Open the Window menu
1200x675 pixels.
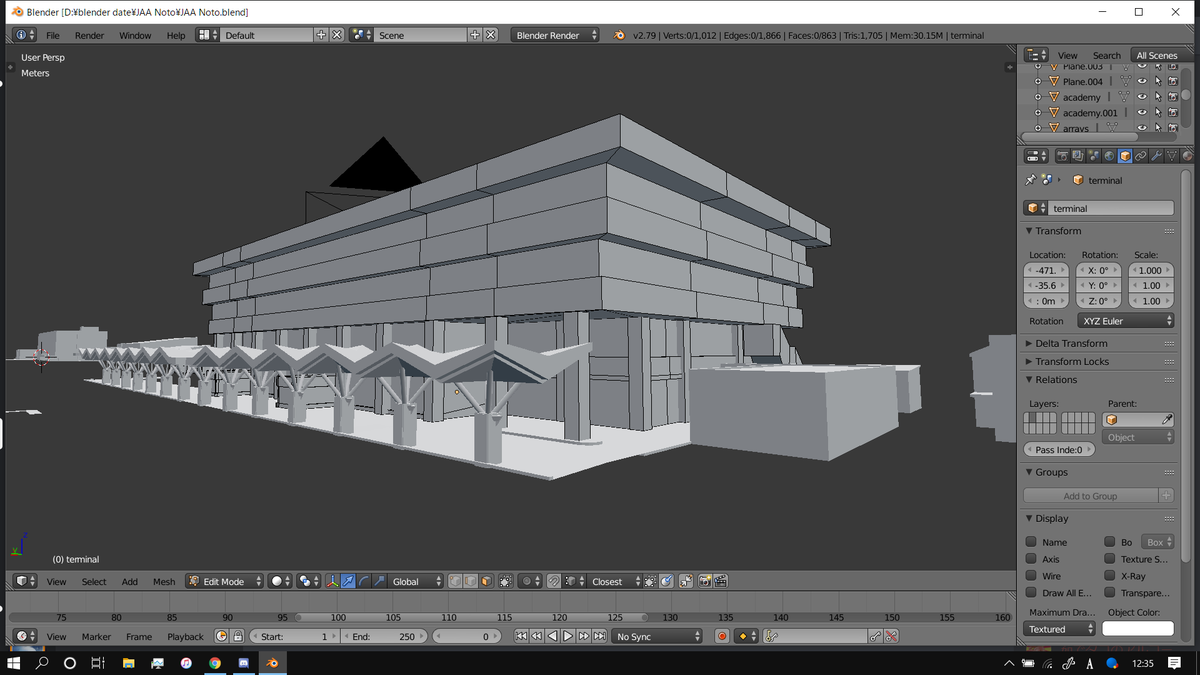(135, 35)
